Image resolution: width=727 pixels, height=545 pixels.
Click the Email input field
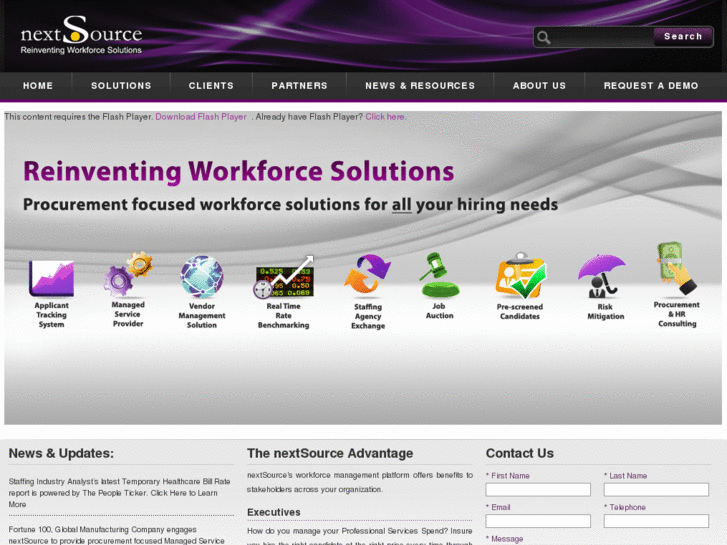click(x=538, y=521)
